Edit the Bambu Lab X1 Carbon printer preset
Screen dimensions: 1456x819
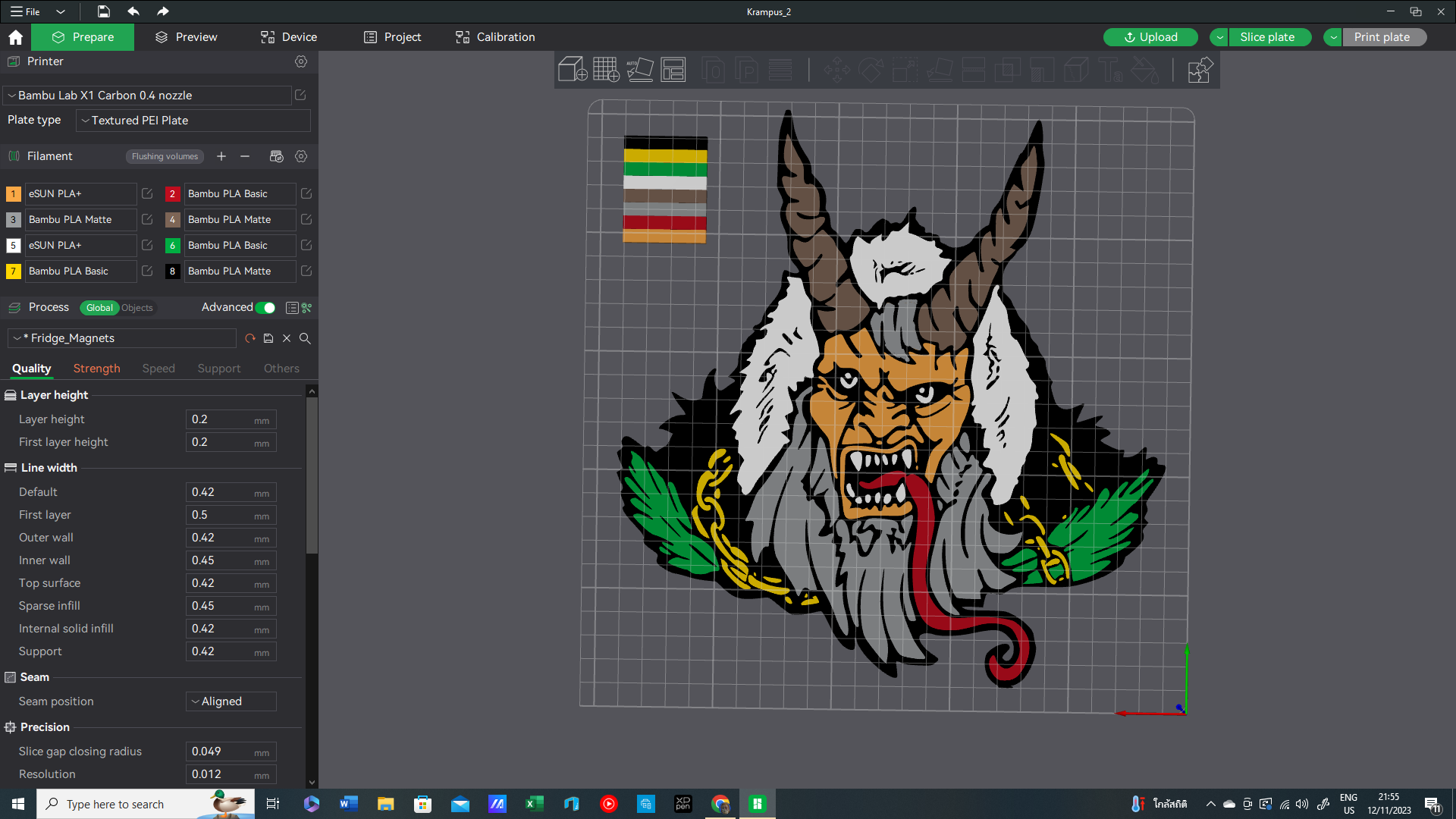click(300, 95)
